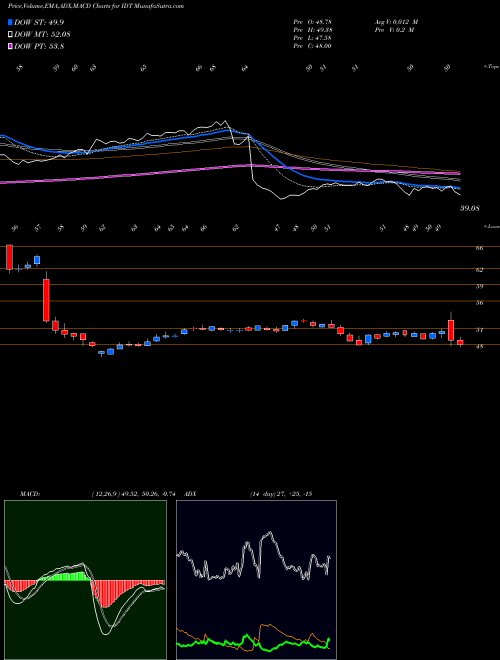Click the 59 price axis label

[x=479, y=286]
